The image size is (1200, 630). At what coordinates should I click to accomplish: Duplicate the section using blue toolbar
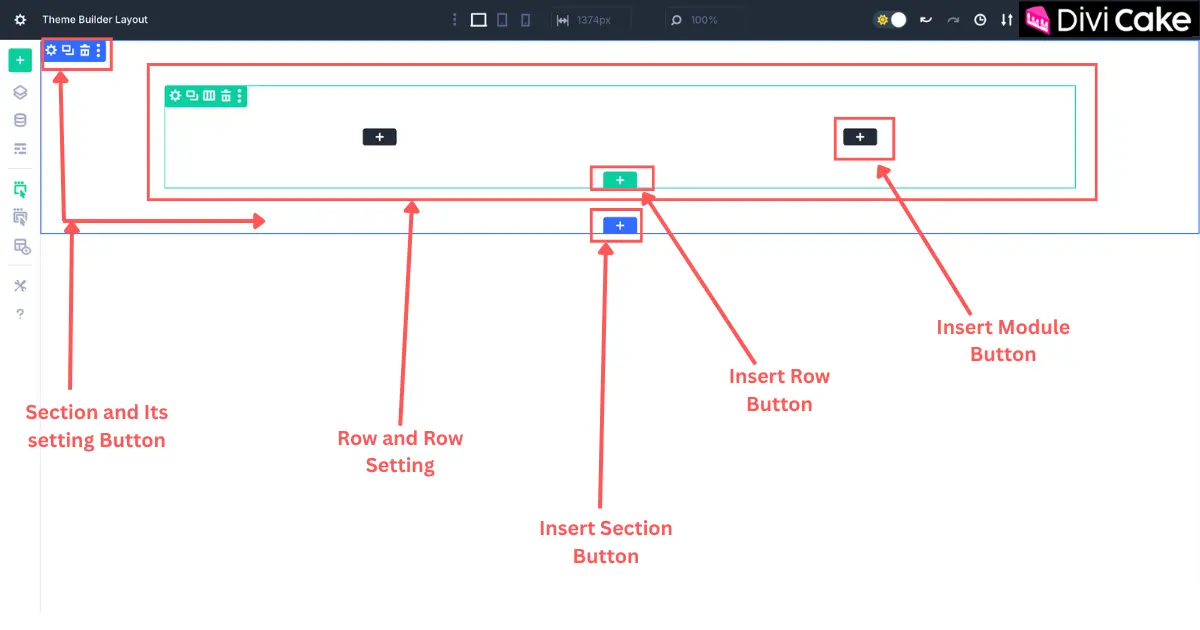[68, 50]
